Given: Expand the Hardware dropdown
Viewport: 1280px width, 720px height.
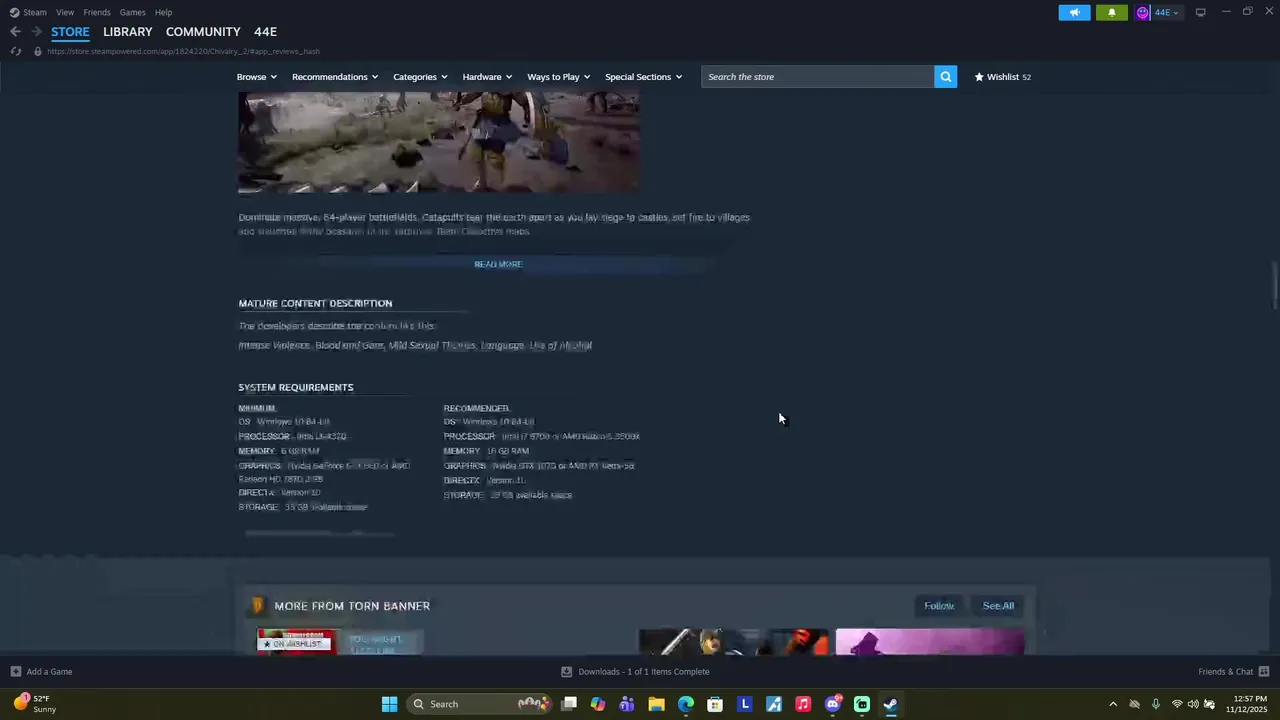Looking at the screenshot, I should (487, 77).
